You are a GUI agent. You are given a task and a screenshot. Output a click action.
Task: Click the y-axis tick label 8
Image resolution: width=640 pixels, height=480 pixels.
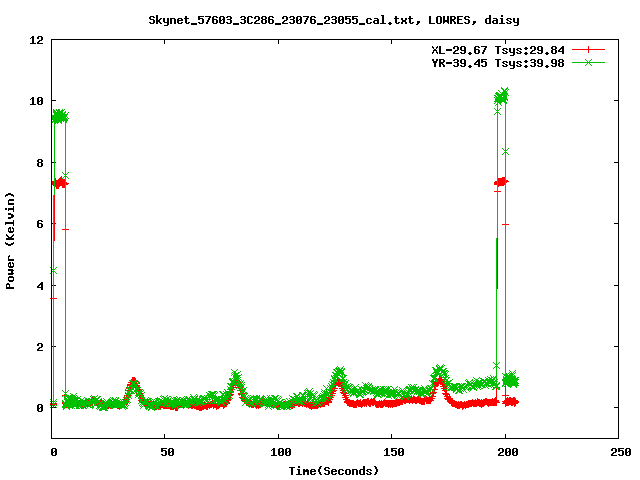[x=40, y=163]
